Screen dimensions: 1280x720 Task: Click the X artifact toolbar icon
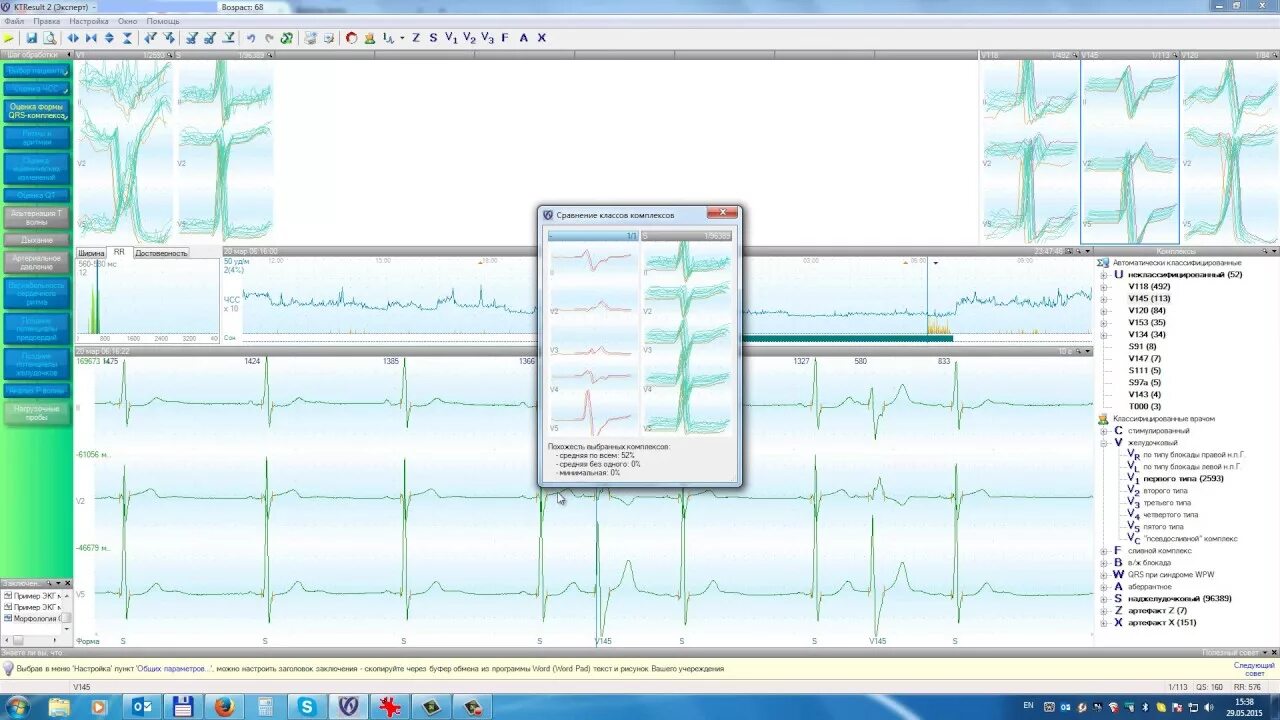(x=542, y=38)
